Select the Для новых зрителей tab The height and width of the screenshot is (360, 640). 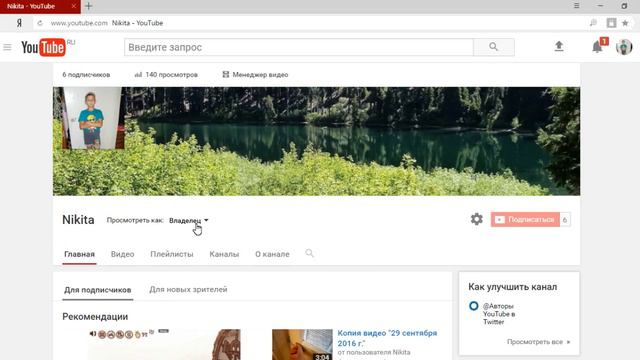pyautogui.click(x=188, y=289)
